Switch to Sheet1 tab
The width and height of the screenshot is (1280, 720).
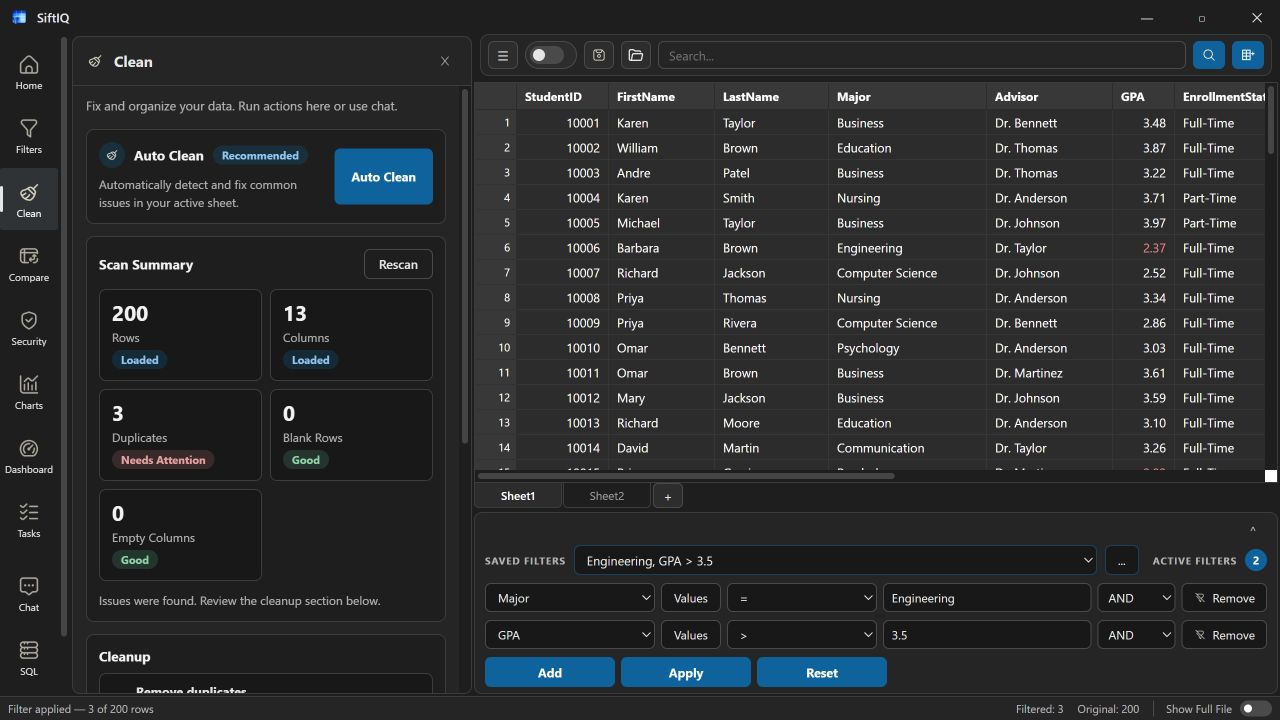click(x=518, y=495)
